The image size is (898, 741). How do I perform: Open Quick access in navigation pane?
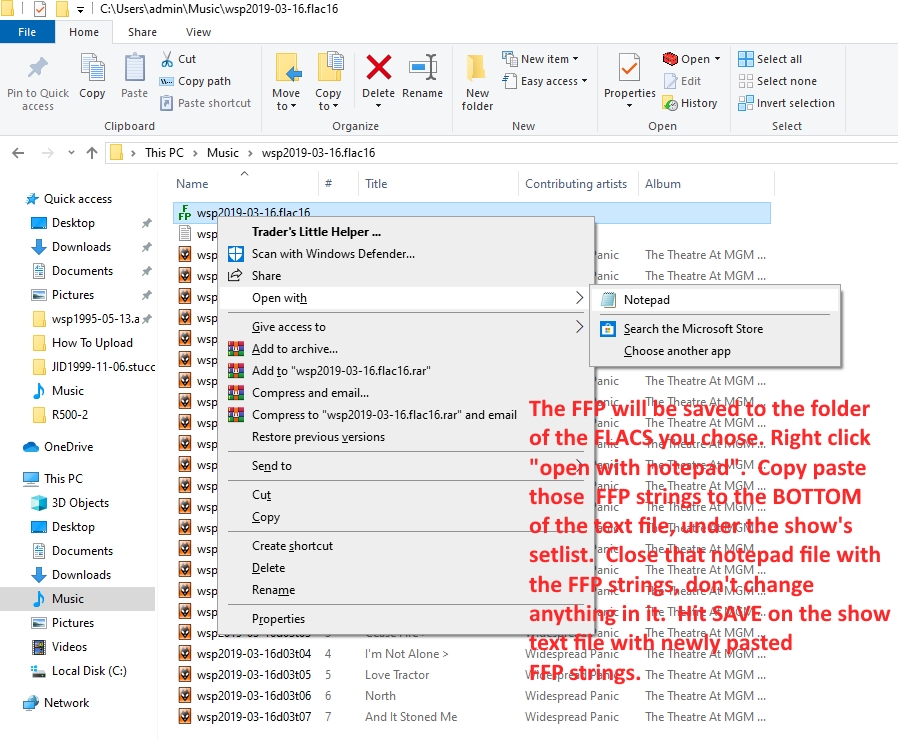tap(69, 199)
